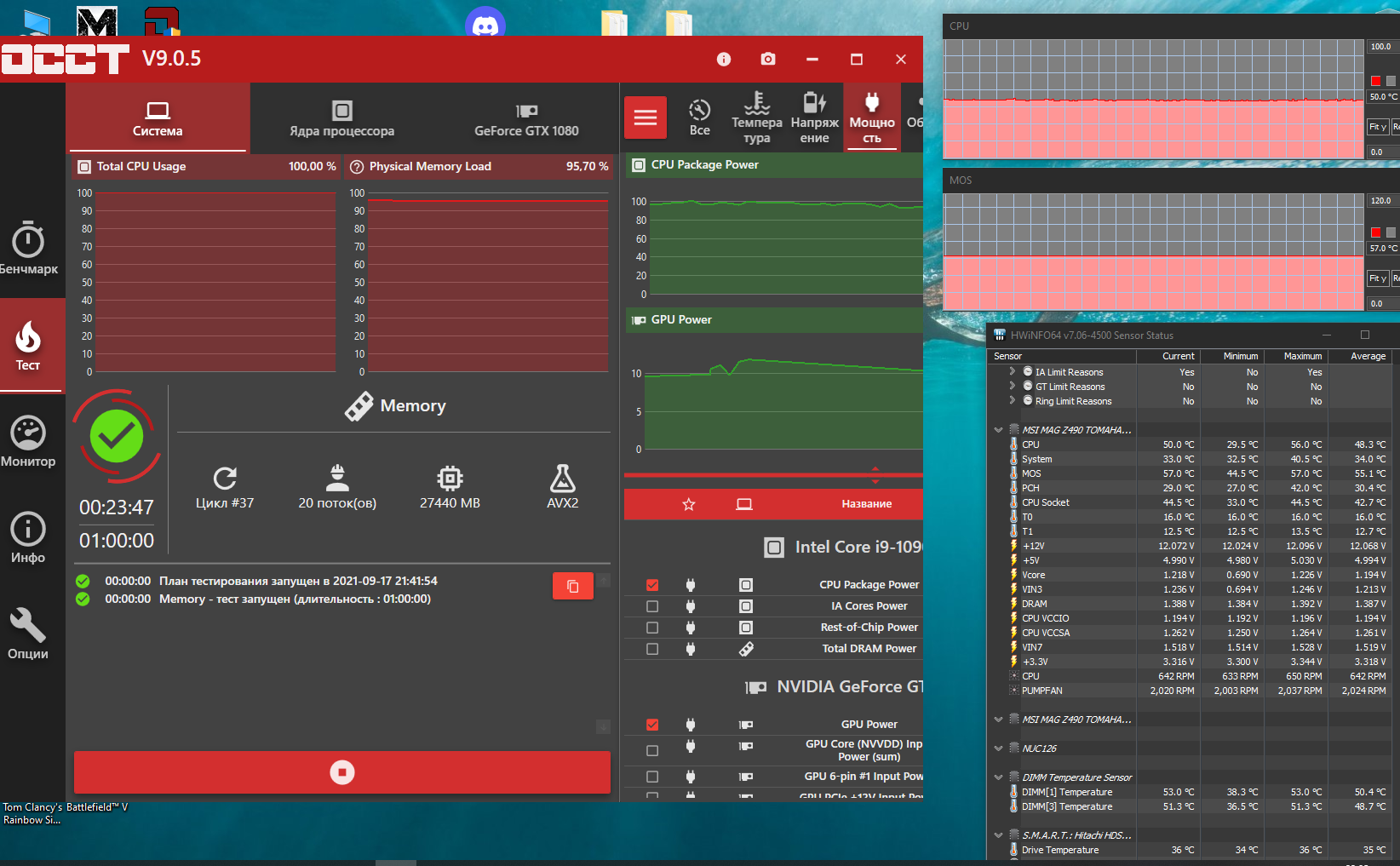Viewport: 1400px width, 866px height.
Task: Take a screenshot with the OCCT camera icon
Action: tap(768, 59)
